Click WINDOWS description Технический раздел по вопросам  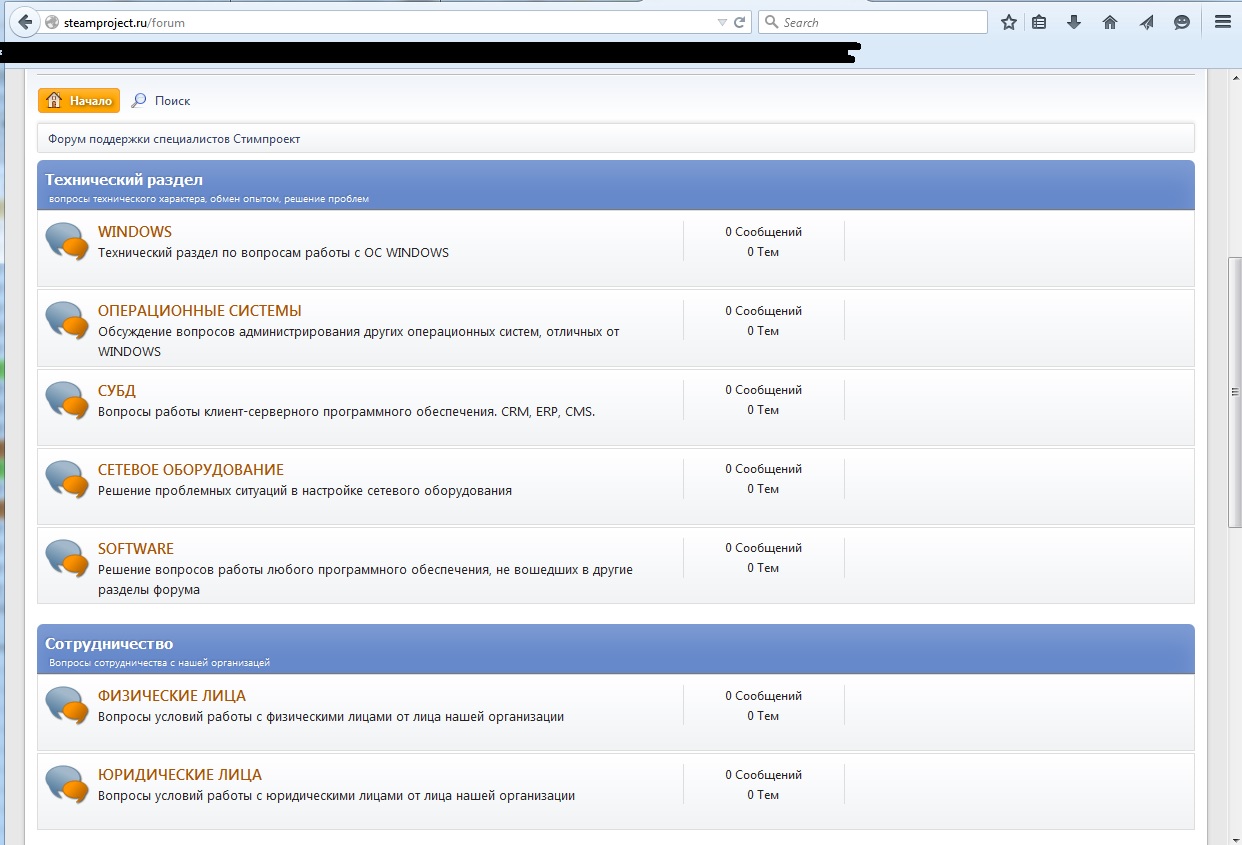click(273, 253)
